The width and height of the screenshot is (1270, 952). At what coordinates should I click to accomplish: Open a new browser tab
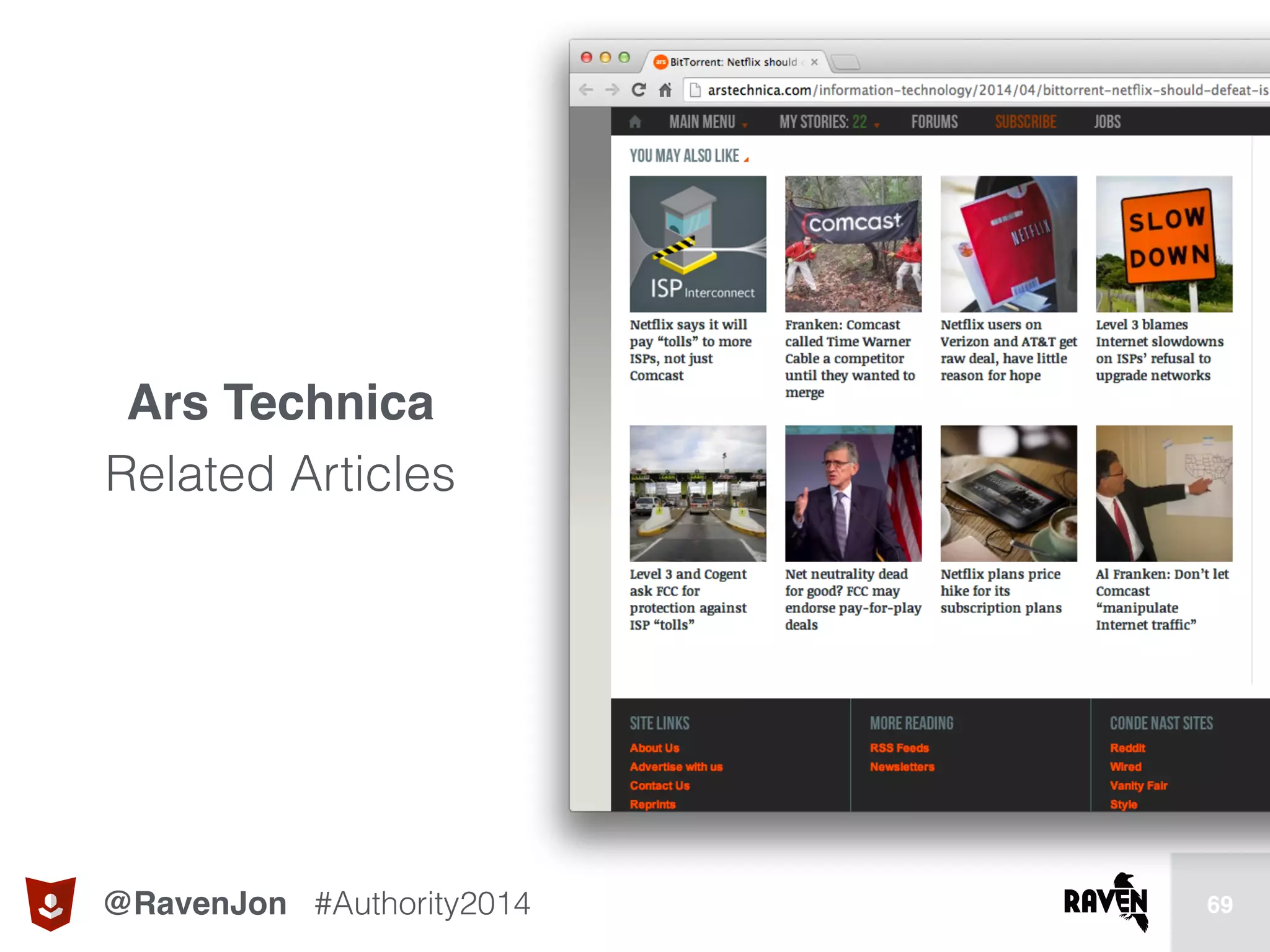tap(845, 62)
